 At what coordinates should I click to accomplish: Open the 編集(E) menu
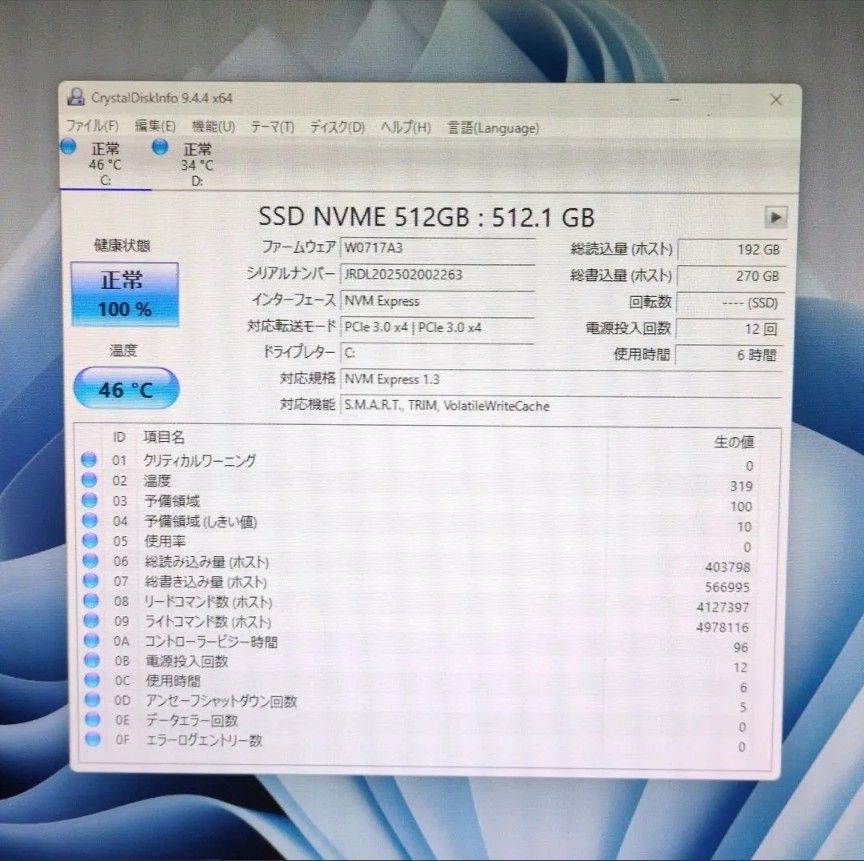click(155, 127)
